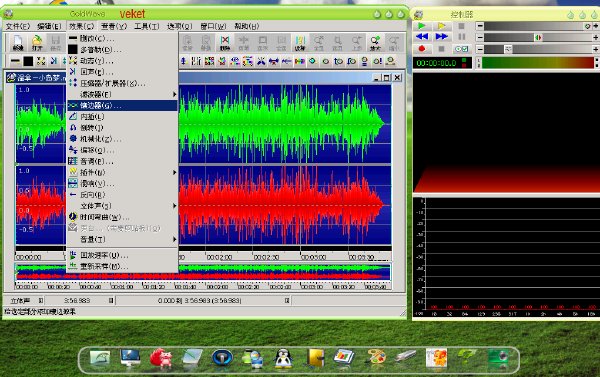The height and width of the screenshot is (377, 600).
Task: Open the 帮助(H) Help menu
Action: click(246, 26)
